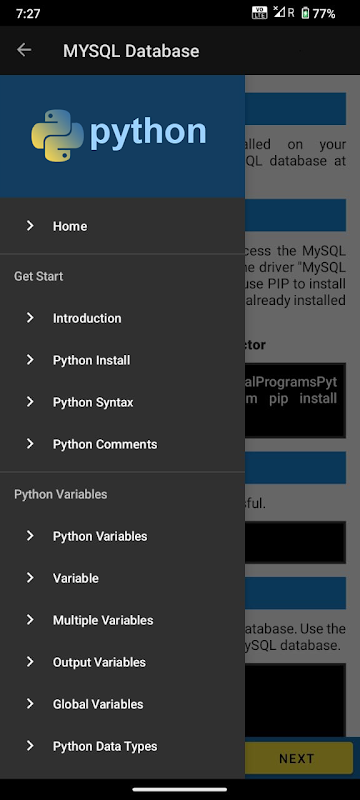The image size is (360, 800).
Task: Go to the Output Variables lesson
Action: 122,662
